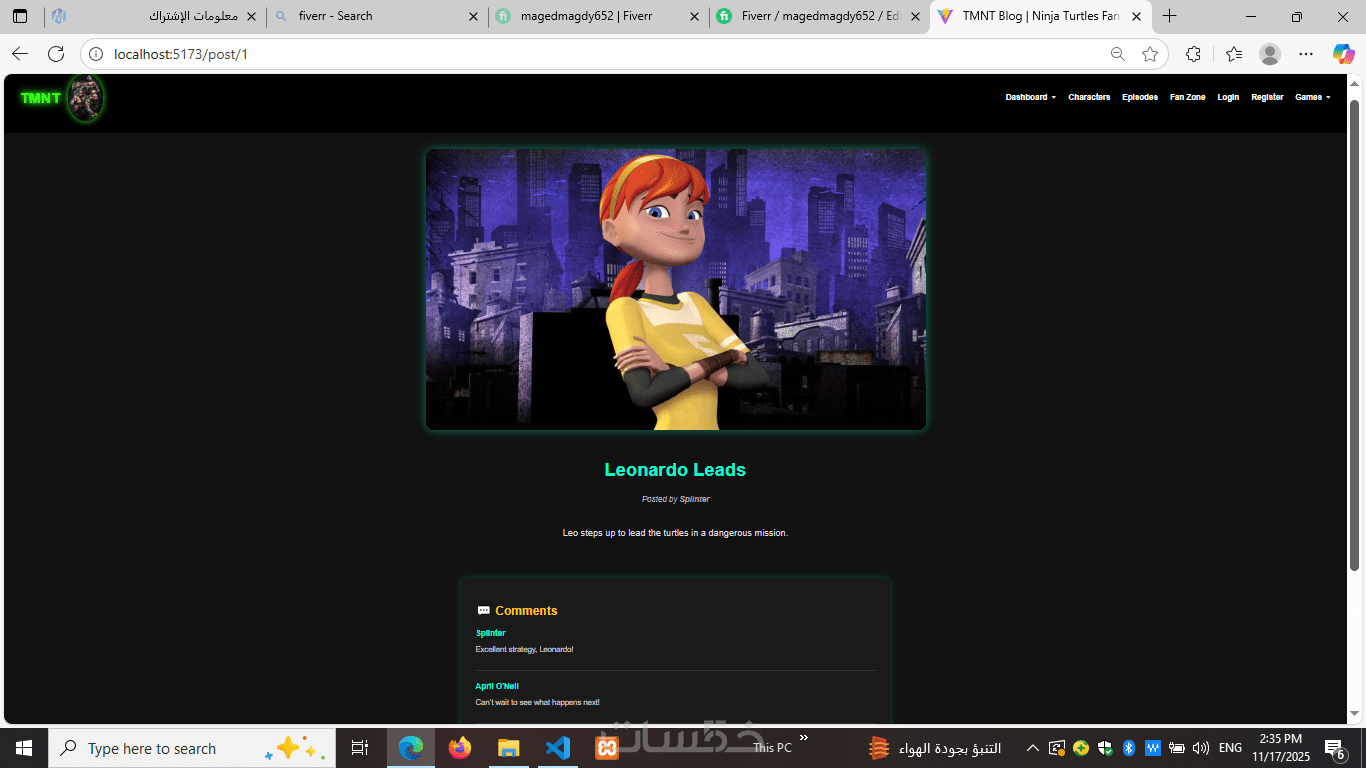This screenshot has width=1366, height=768.
Task: Click the page vertical scrollbar thumb
Action: coord(1355,335)
